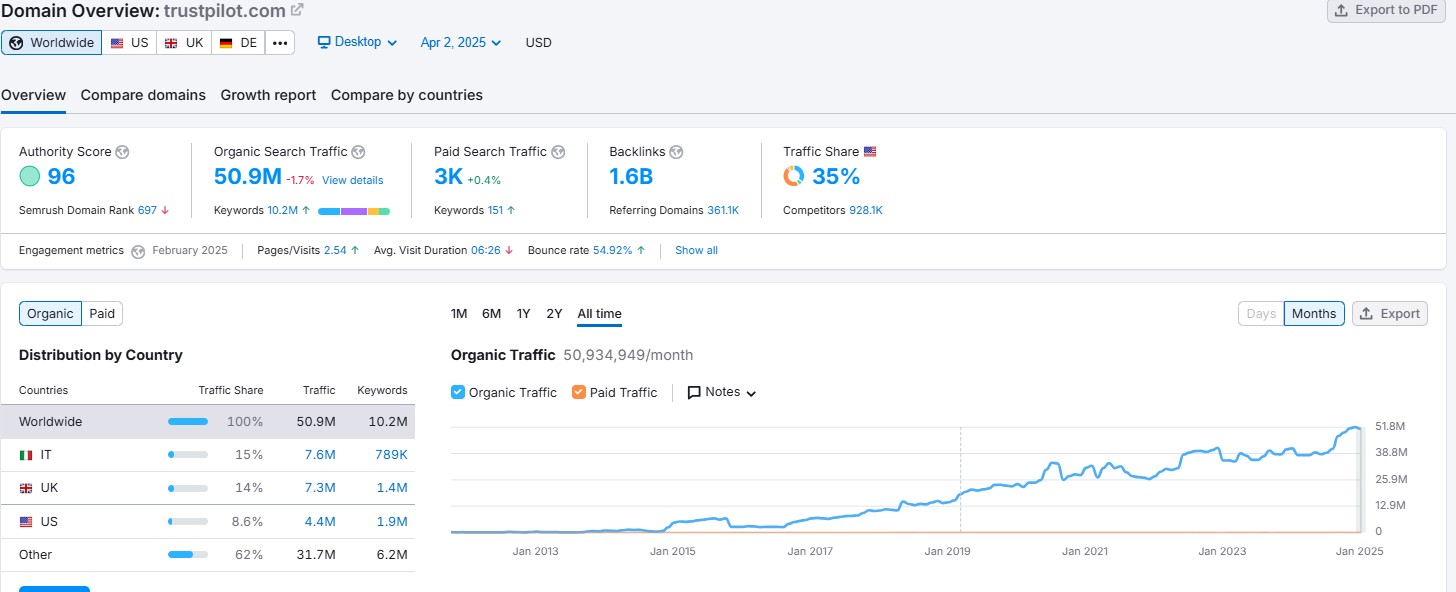Select the Paid distribution toggle
Viewport: 1456px width, 592px height.
102,314
